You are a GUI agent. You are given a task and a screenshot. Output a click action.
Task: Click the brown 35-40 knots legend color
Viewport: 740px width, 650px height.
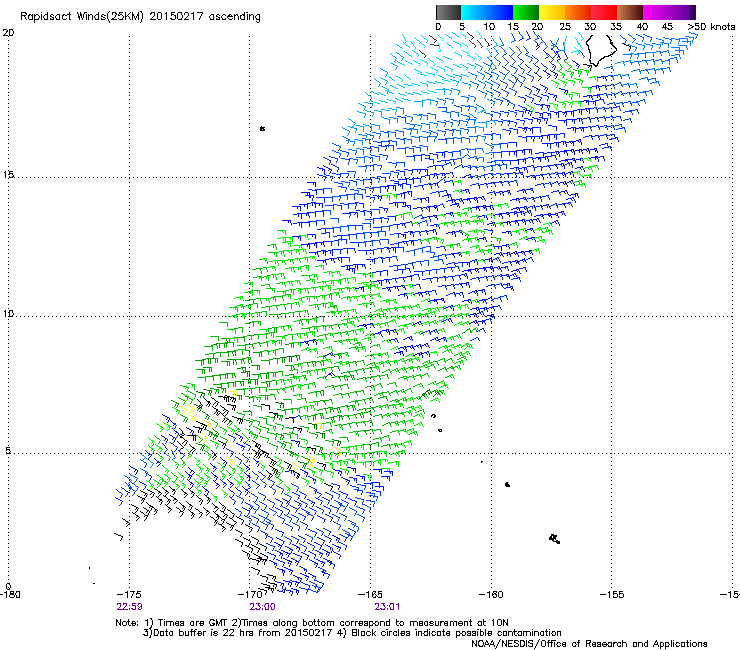[x=630, y=12]
